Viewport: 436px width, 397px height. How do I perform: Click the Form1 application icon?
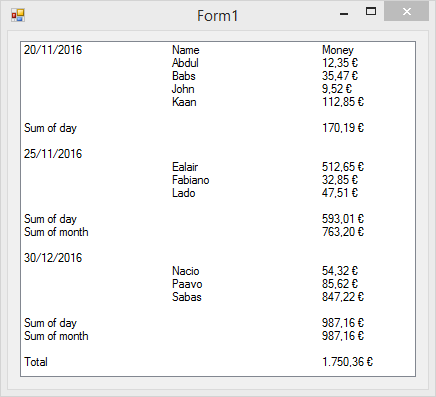pos(18,15)
